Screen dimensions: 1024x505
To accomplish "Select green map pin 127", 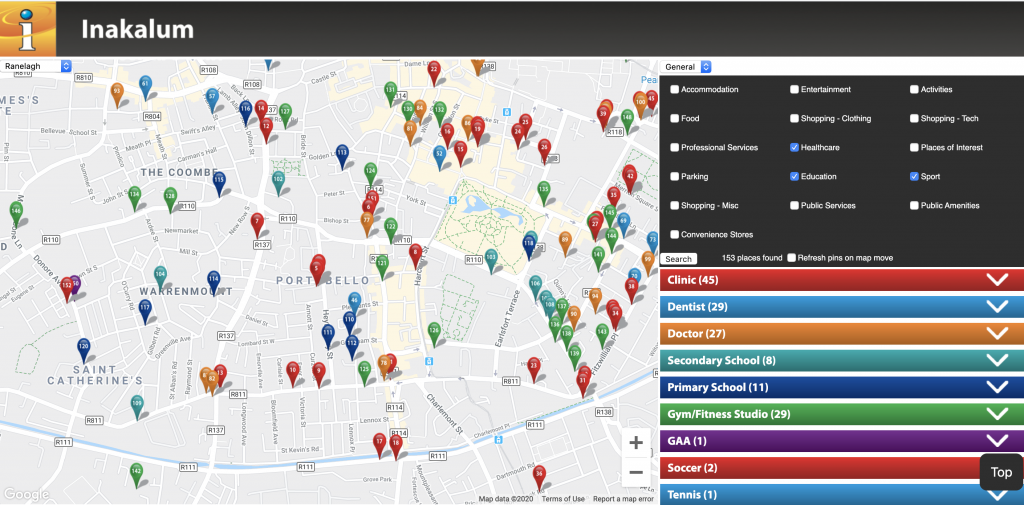I will (285, 116).
